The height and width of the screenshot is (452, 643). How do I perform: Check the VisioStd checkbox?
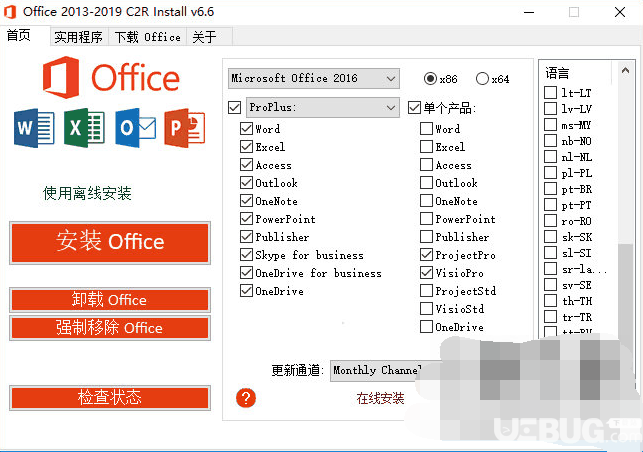426,309
